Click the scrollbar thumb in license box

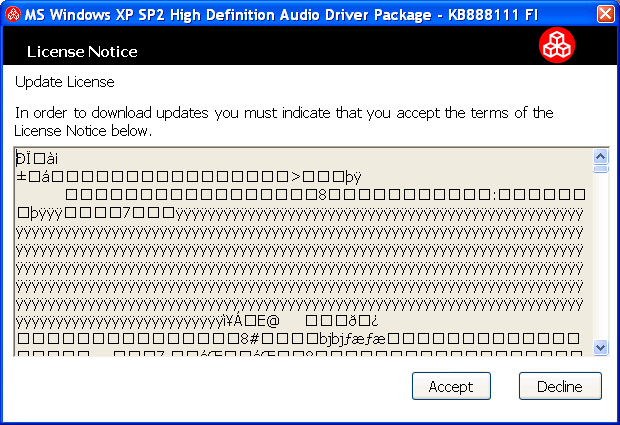tap(601, 169)
